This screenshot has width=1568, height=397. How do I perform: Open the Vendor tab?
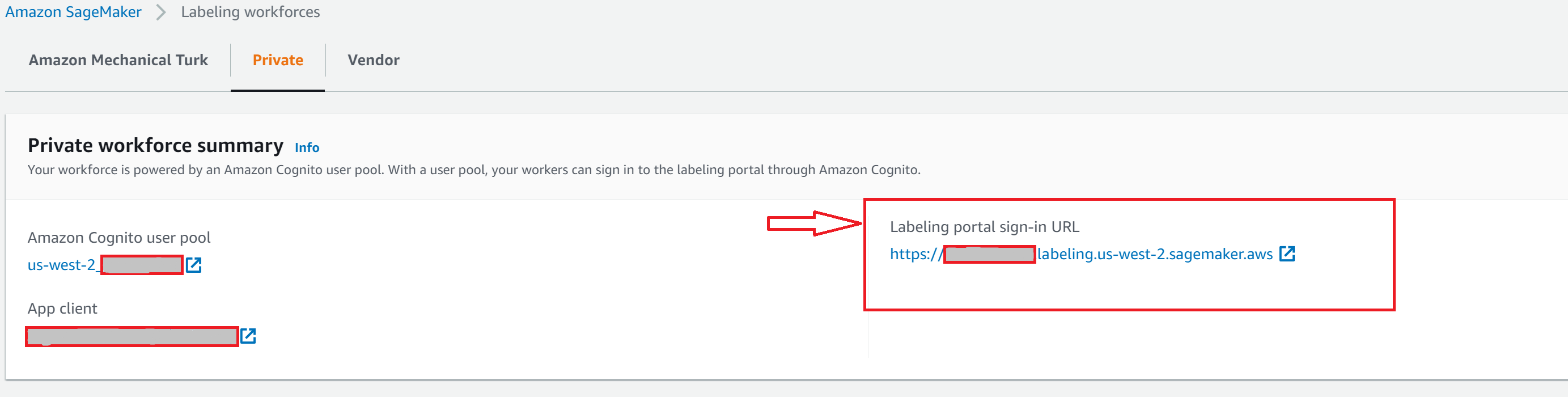pyautogui.click(x=373, y=60)
